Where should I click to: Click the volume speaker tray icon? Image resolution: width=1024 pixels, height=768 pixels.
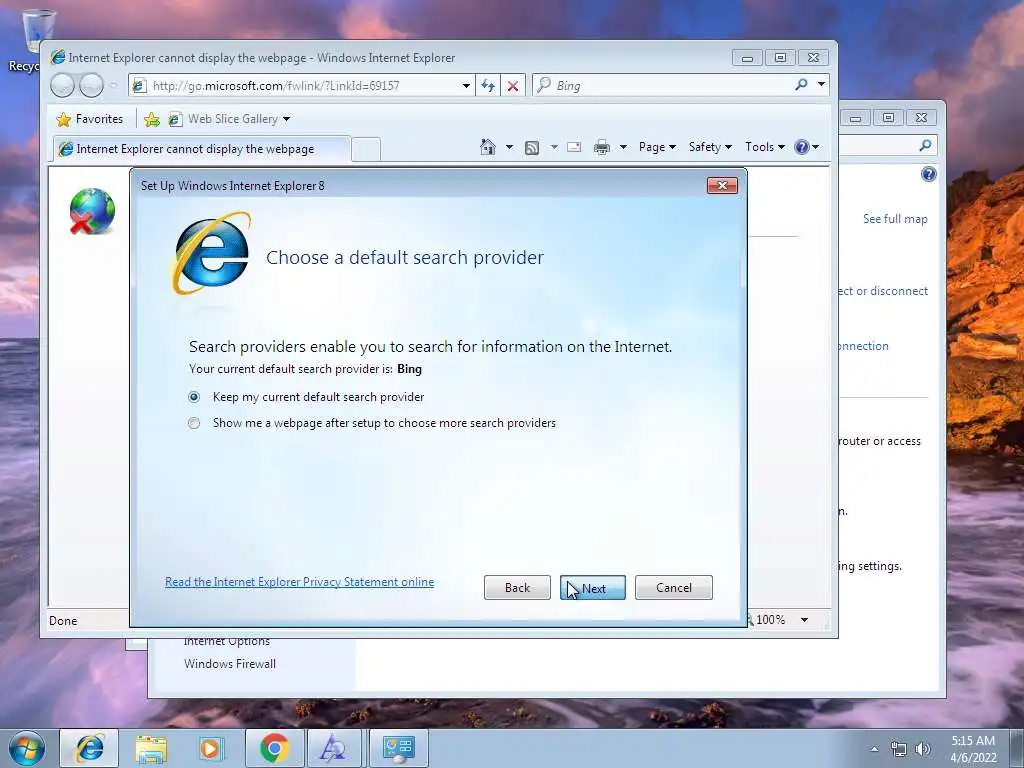click(x=923, y=749)
